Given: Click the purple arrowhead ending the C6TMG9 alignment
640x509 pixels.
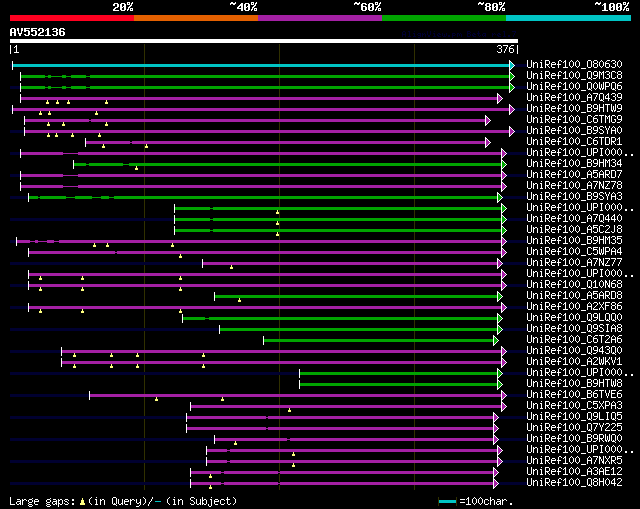Looking at the screenshot, I should click(x=487, y=120).
